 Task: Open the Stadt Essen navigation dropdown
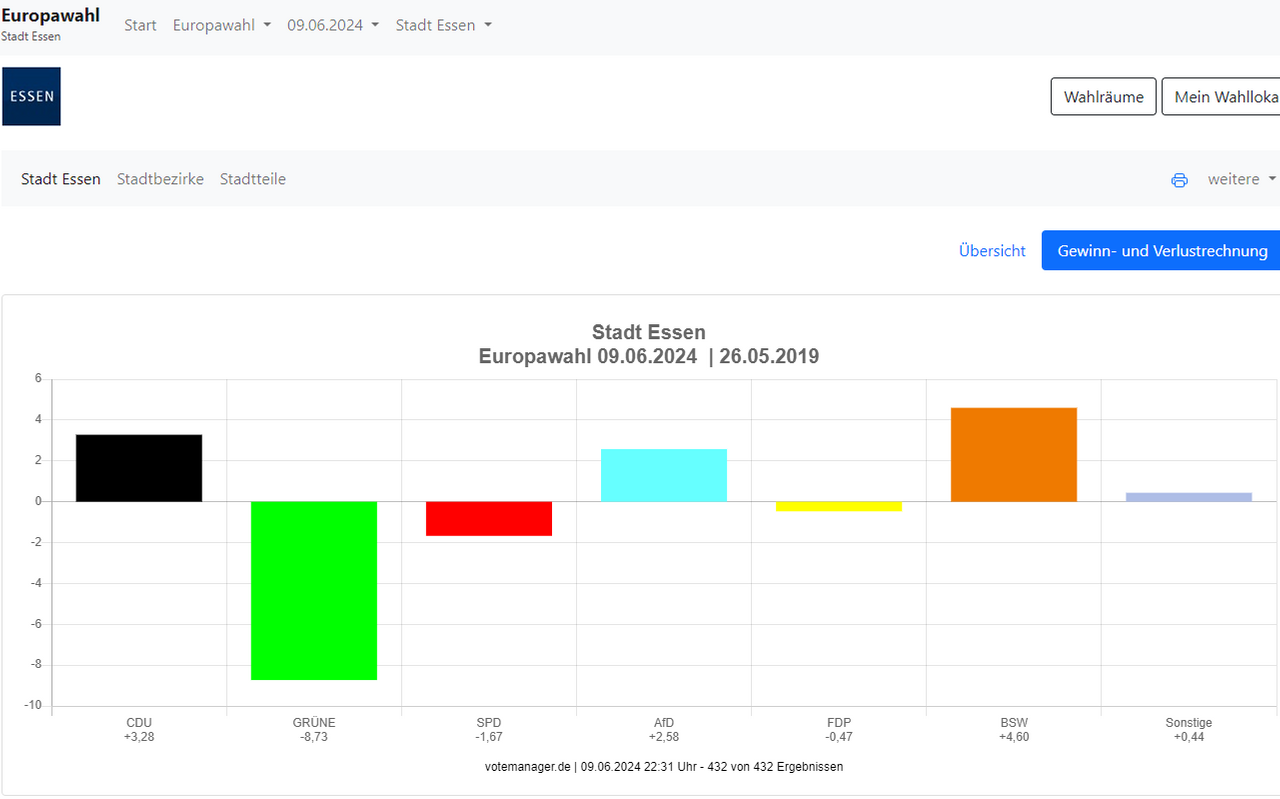[x=443, y=25]
